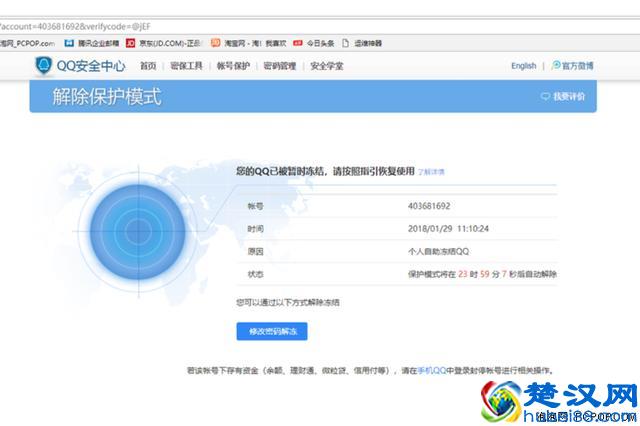The image size is (640, 426).
Task: Open the 密码管理 navigation item
Action: tap(280, 66)
